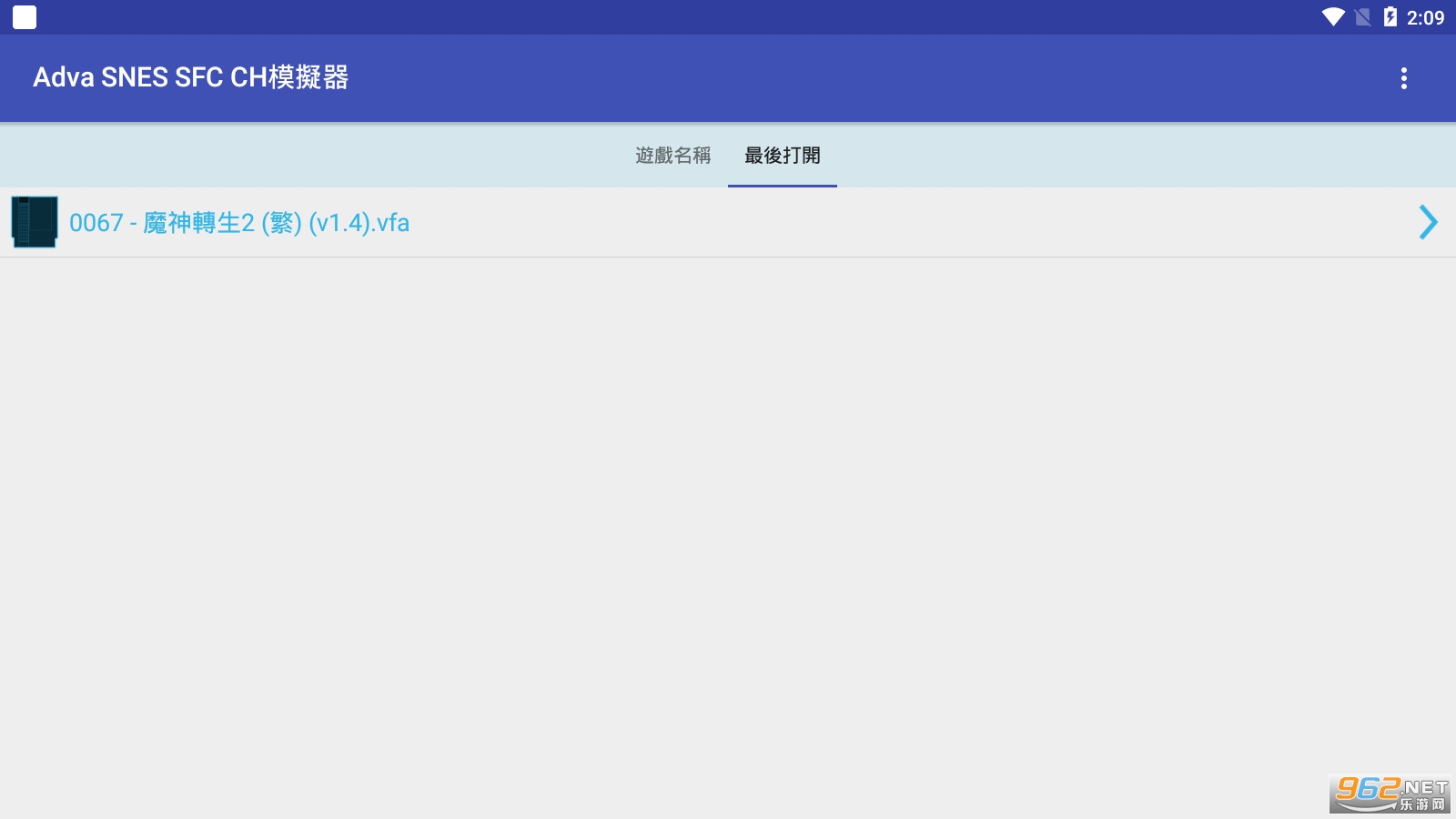Click the charging battery status icon

click(1390, 17)
